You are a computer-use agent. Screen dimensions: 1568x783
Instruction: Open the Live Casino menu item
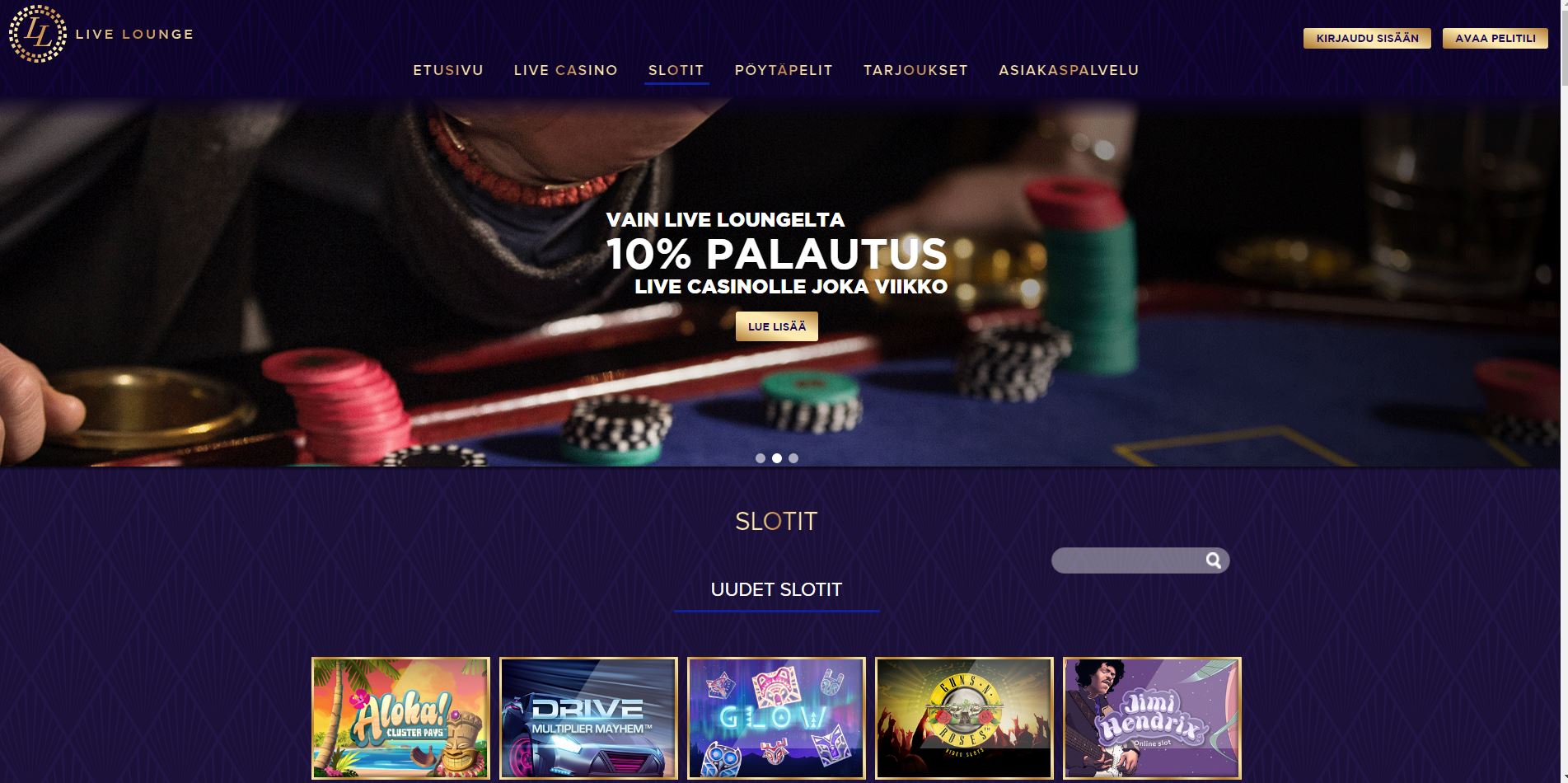tap(566, 70)
